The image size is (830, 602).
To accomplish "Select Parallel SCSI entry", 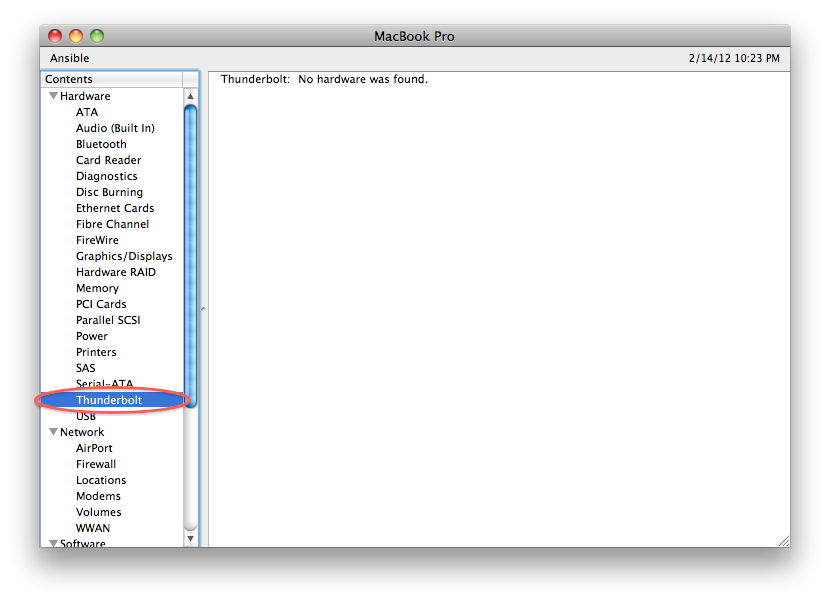I will [108, 320].
